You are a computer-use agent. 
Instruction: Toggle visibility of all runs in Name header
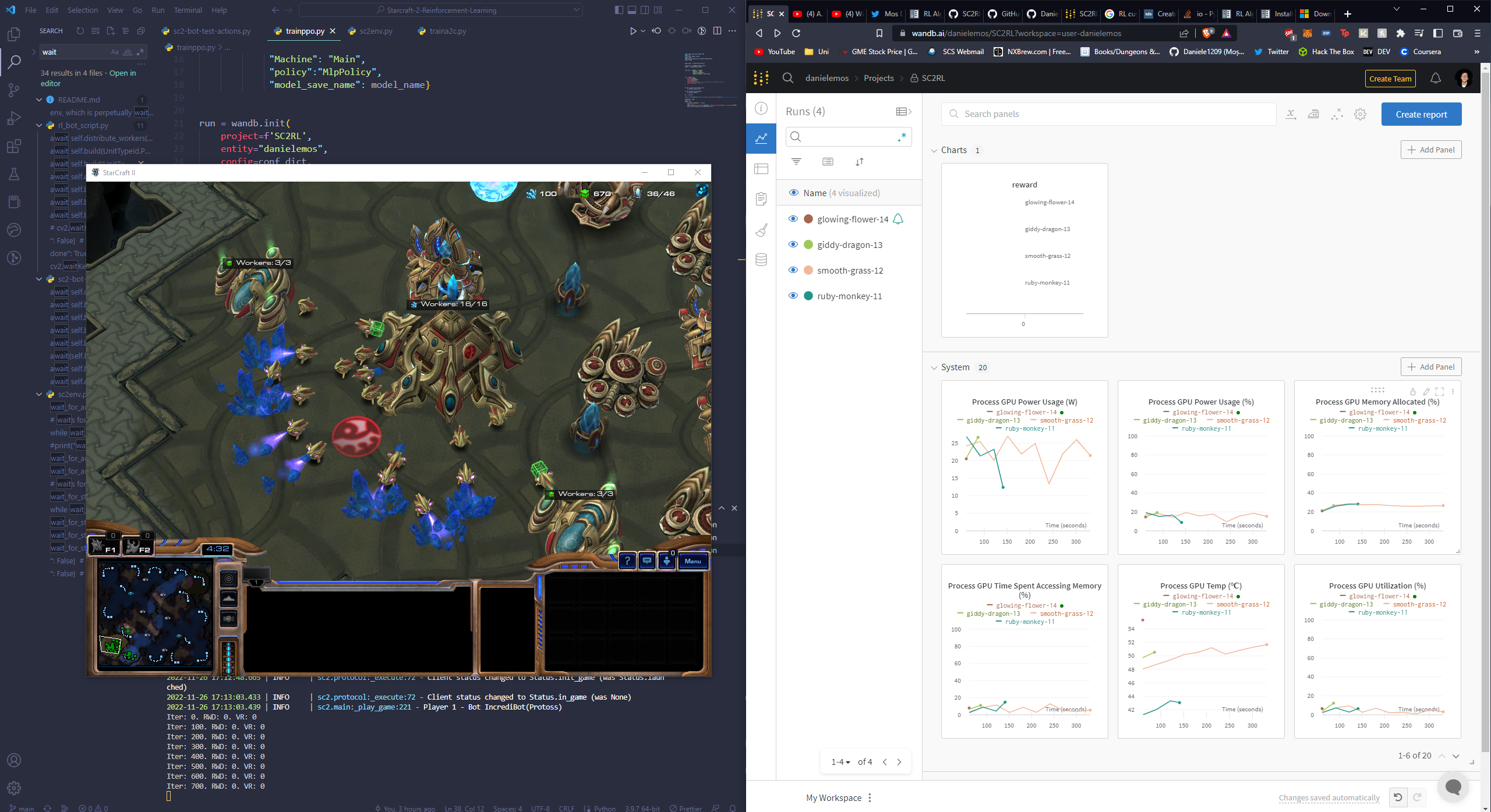(x=793, y=193)
